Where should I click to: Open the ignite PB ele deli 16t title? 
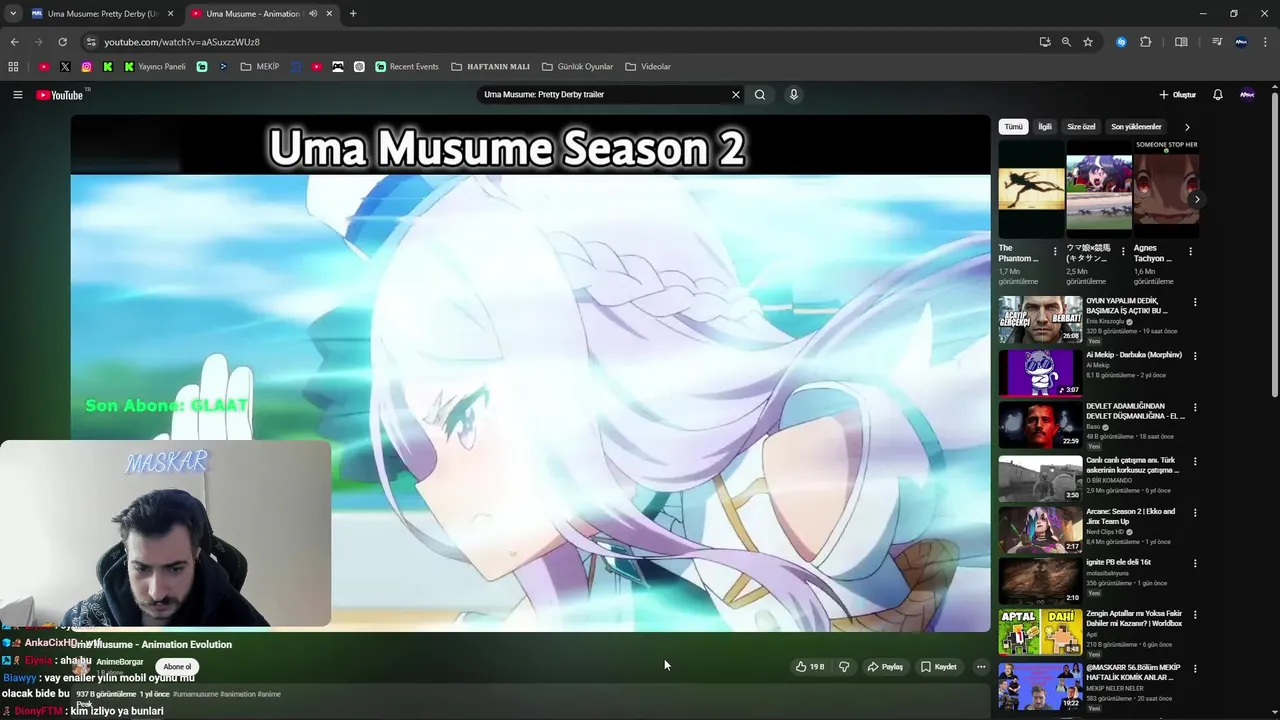(x=1118, y=562)
